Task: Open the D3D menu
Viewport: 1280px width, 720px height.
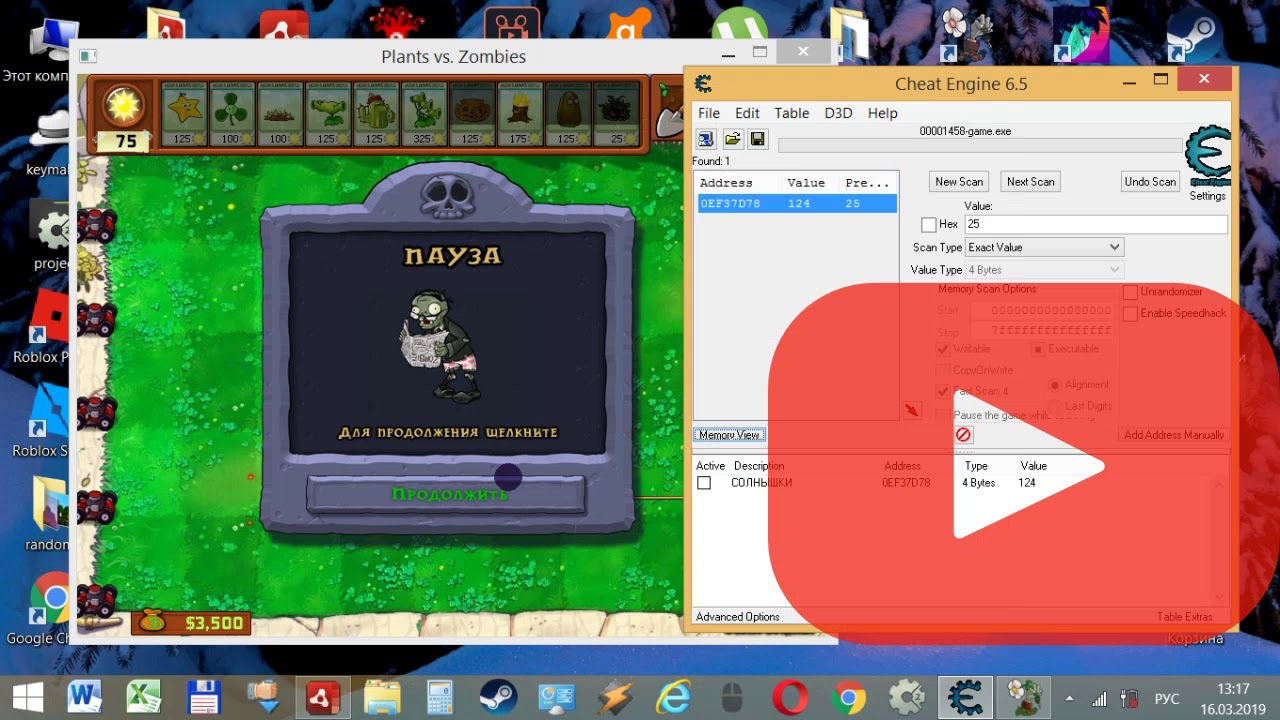Action: pos(838,113)
